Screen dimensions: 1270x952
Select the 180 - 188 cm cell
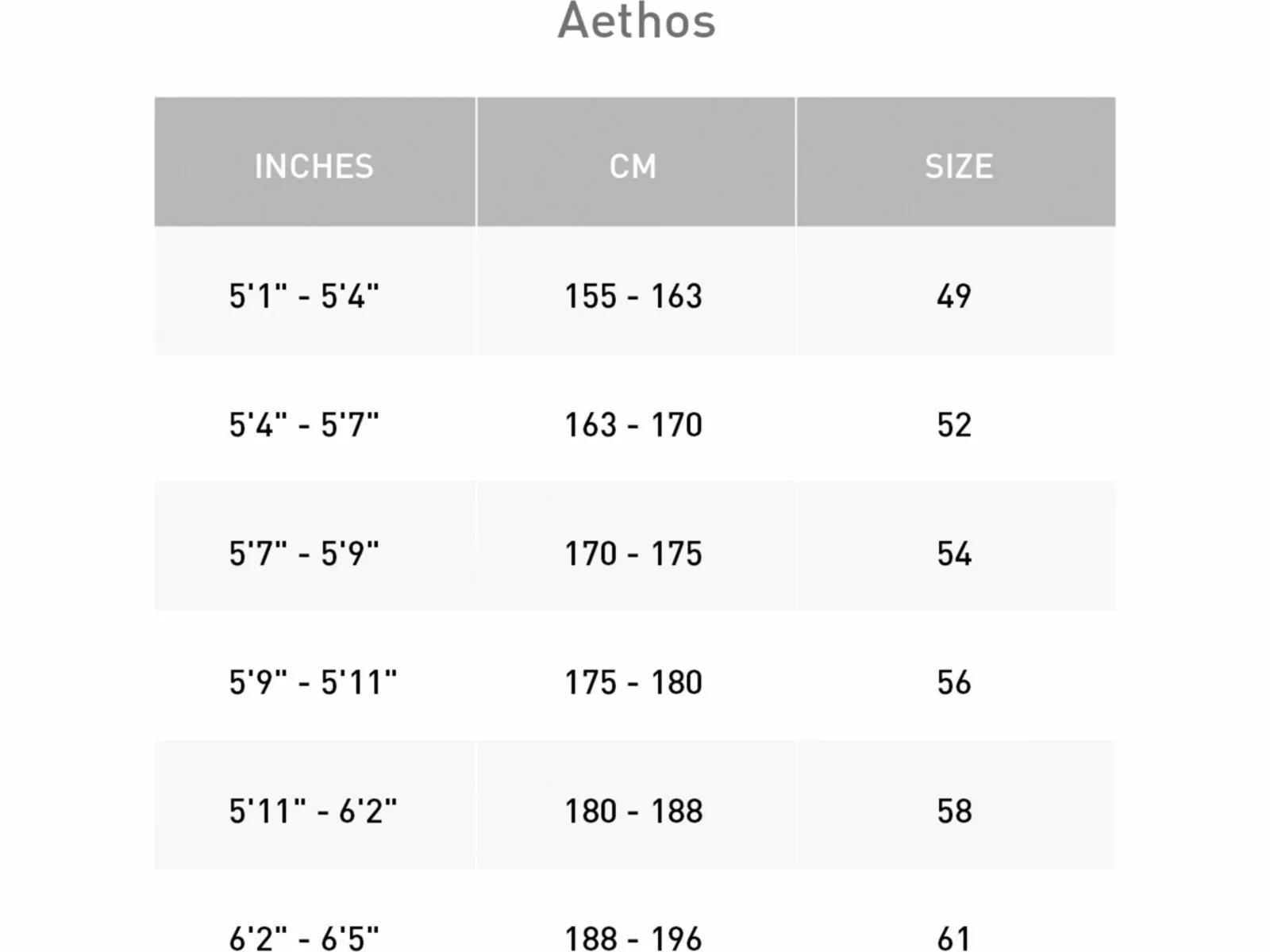[633, 811]
